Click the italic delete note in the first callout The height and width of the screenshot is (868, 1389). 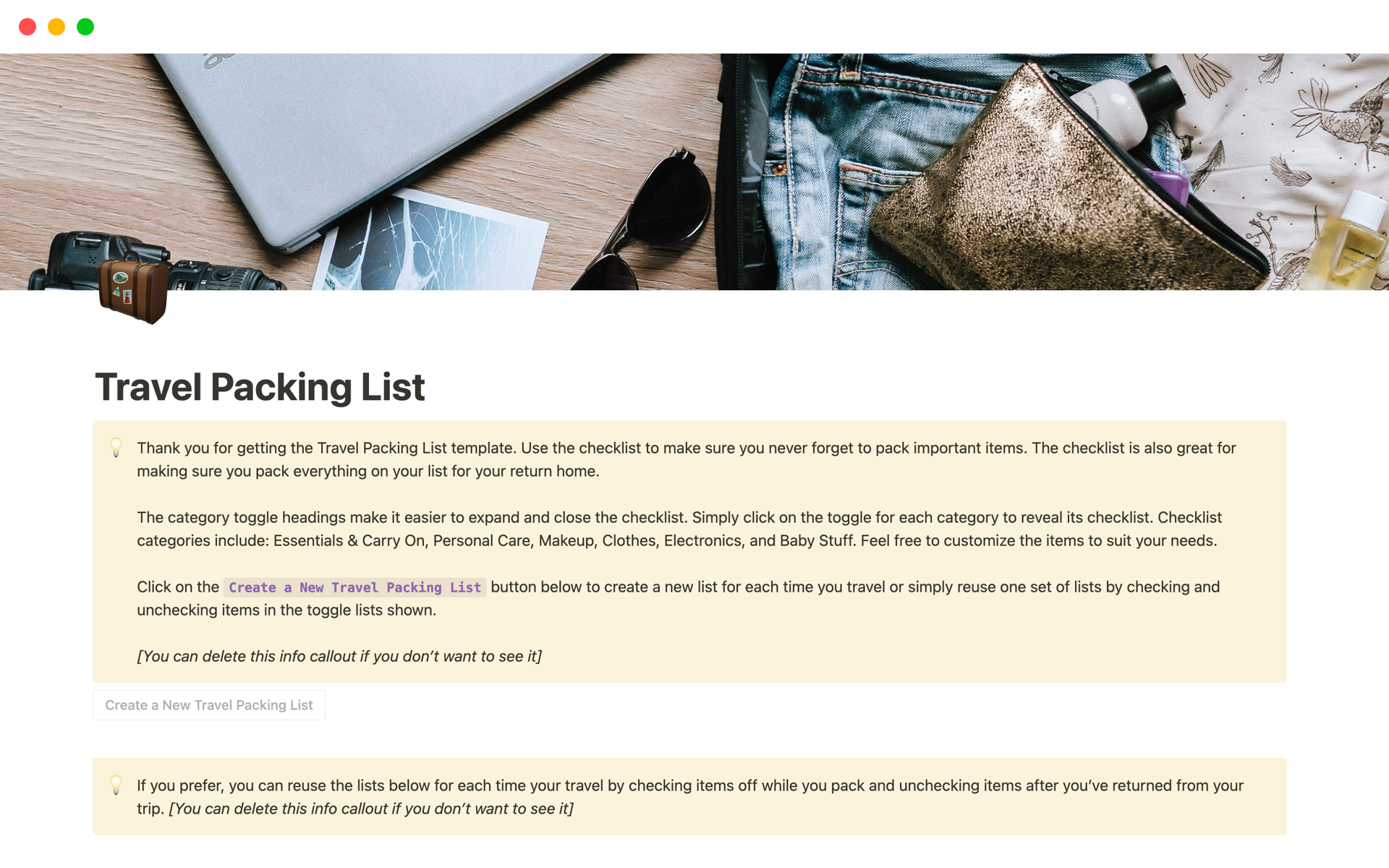click(x=339, y=656)
